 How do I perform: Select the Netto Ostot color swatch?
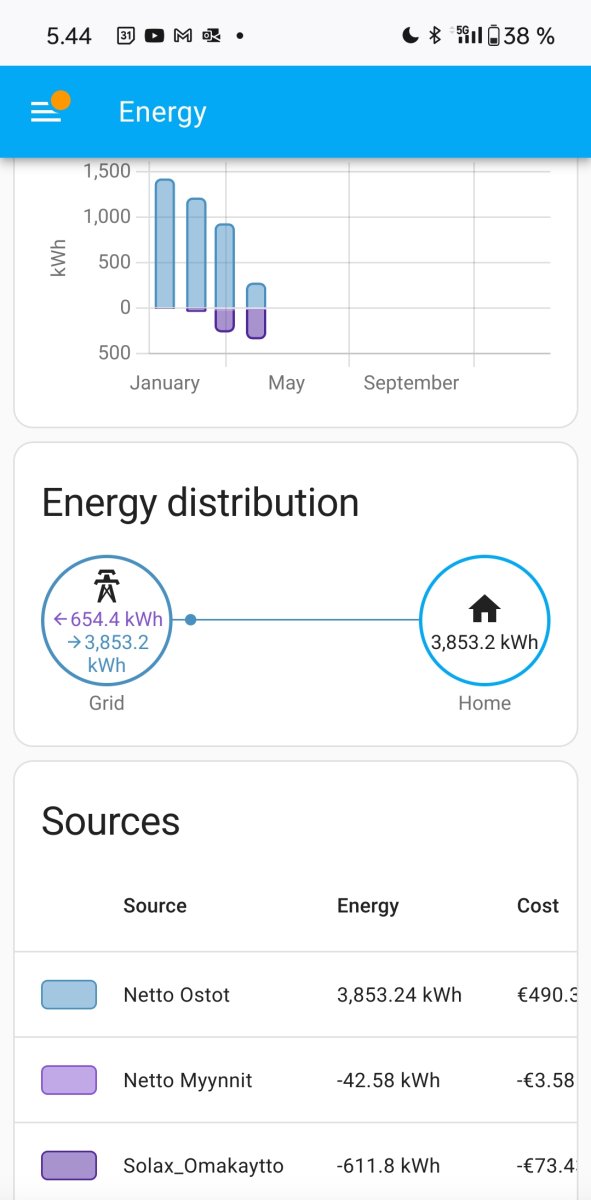coord(69,995)
